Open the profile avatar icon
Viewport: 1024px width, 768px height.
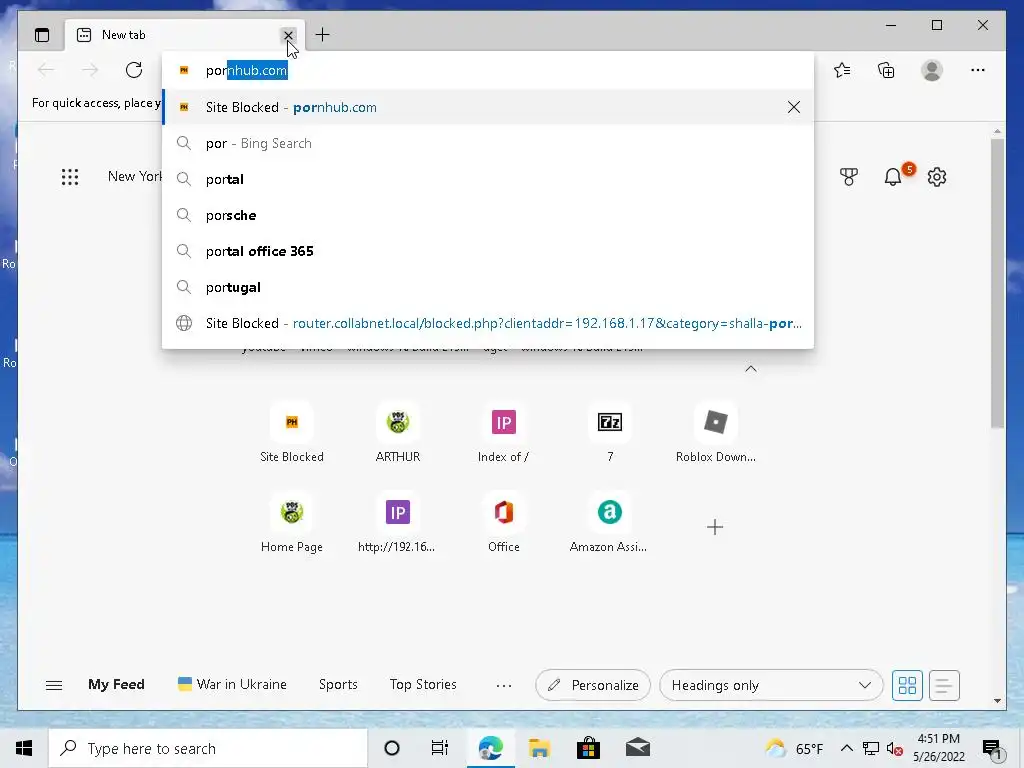(932, 70)
